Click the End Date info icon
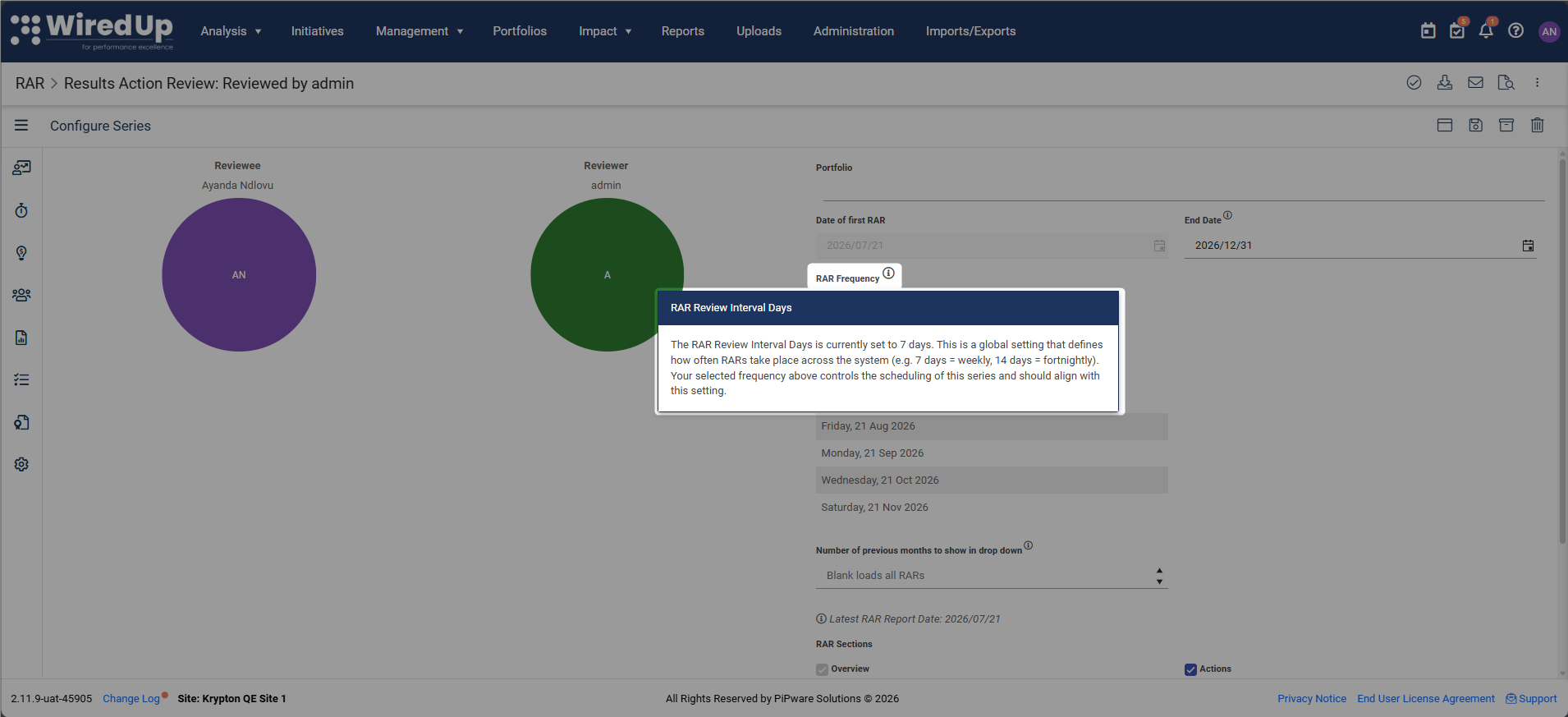The width and height of the screenshot is (1568, 717). point(1227,216)
